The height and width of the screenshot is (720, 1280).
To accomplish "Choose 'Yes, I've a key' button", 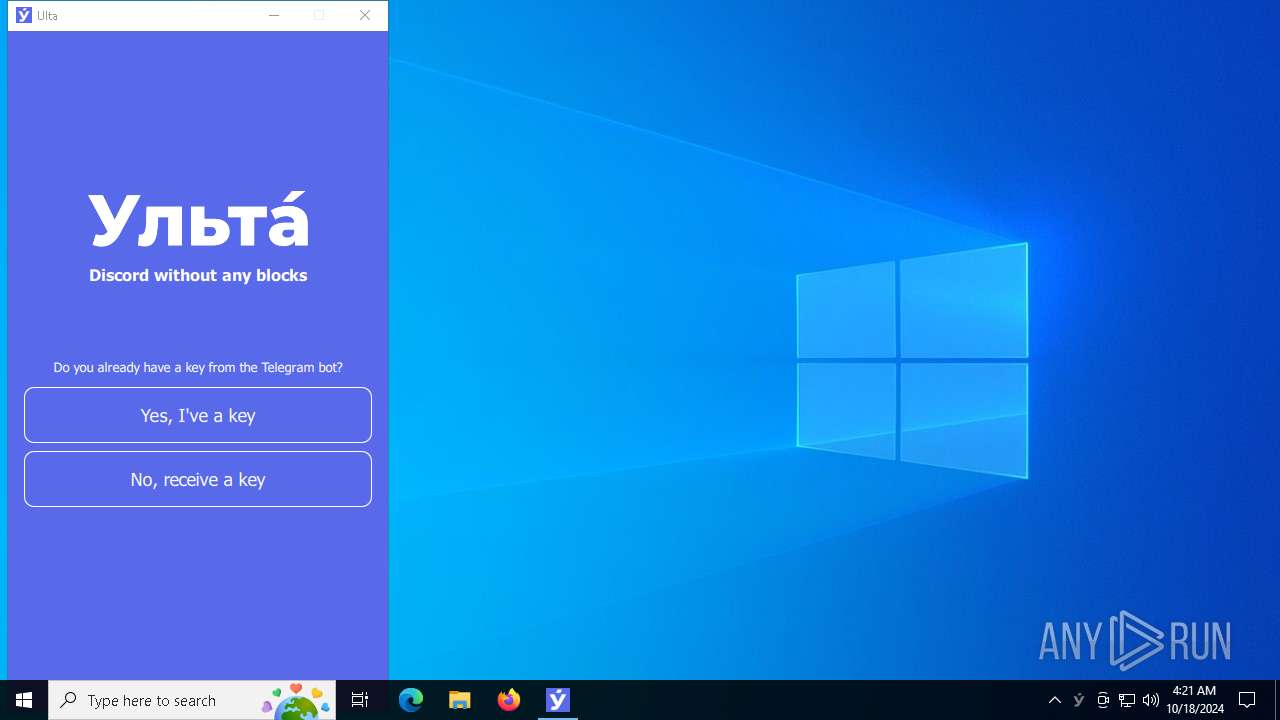I will click(198, 415).
